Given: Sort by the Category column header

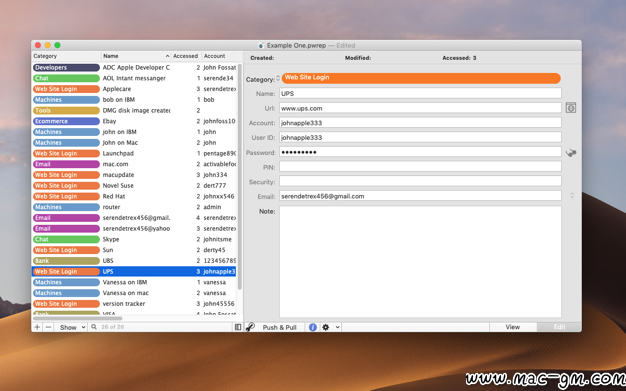Looking at the screenshot, I should (66, 56).
